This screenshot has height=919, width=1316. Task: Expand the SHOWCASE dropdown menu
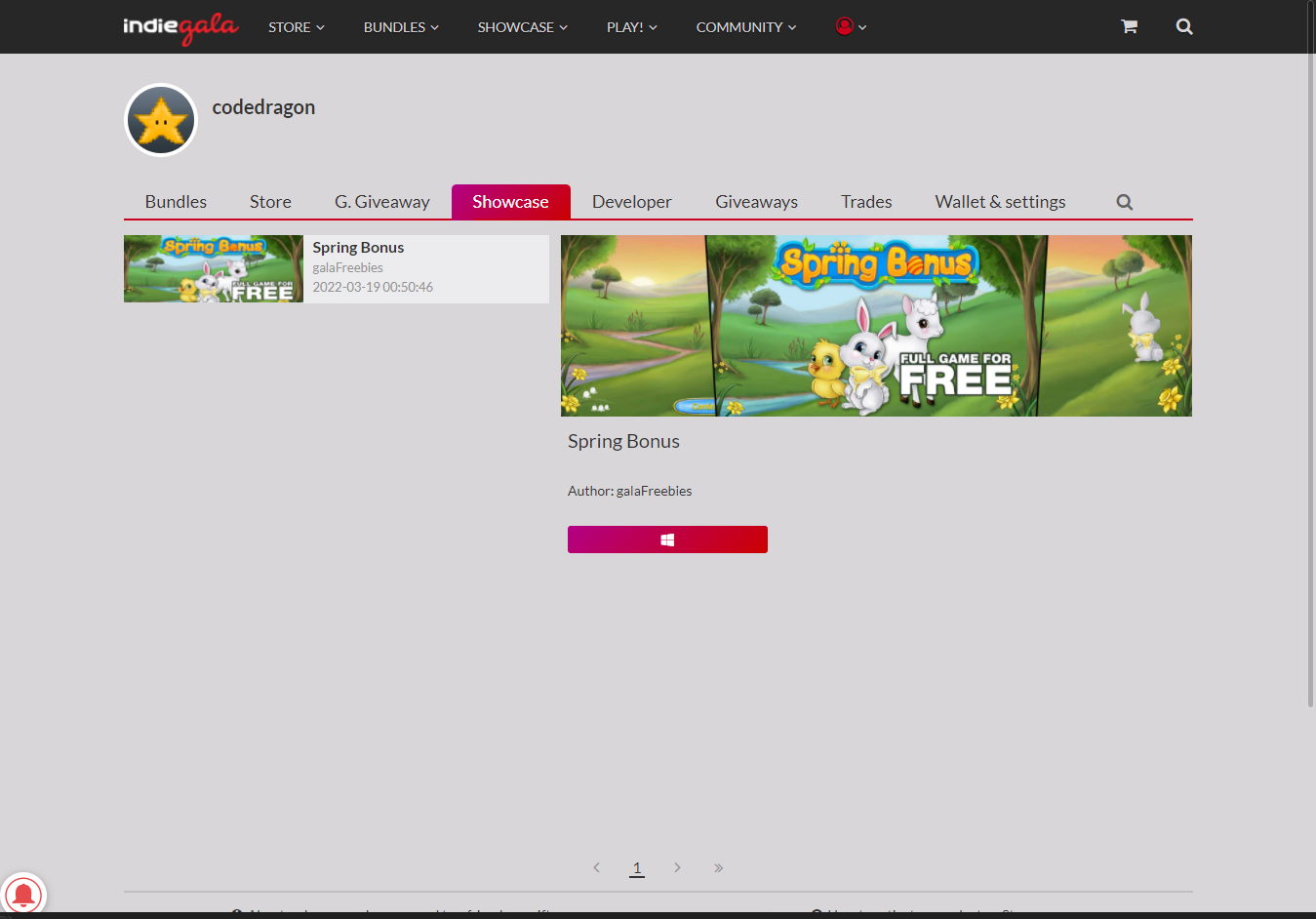click(522, 27)
